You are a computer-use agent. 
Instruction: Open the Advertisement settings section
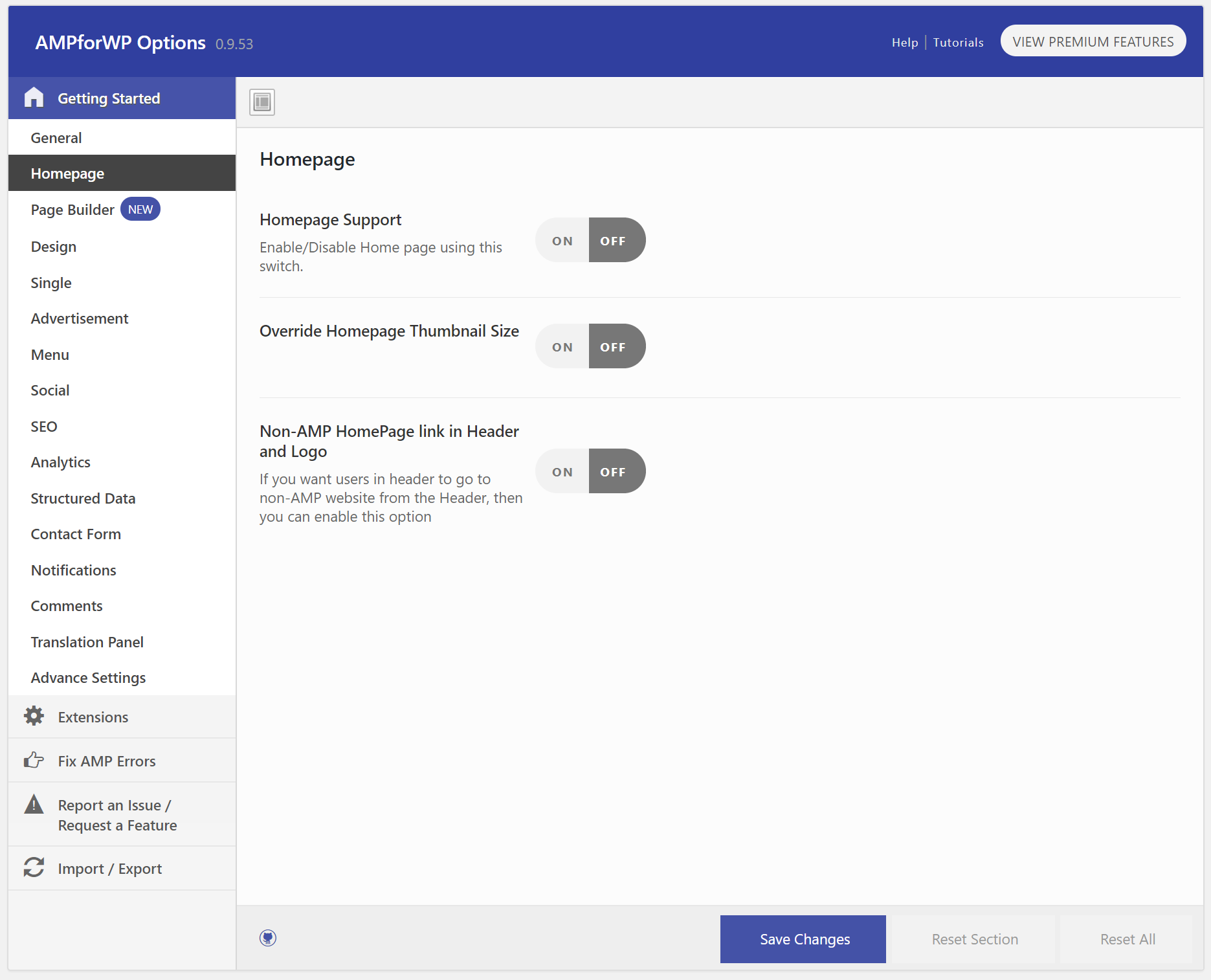pos(80,318)
